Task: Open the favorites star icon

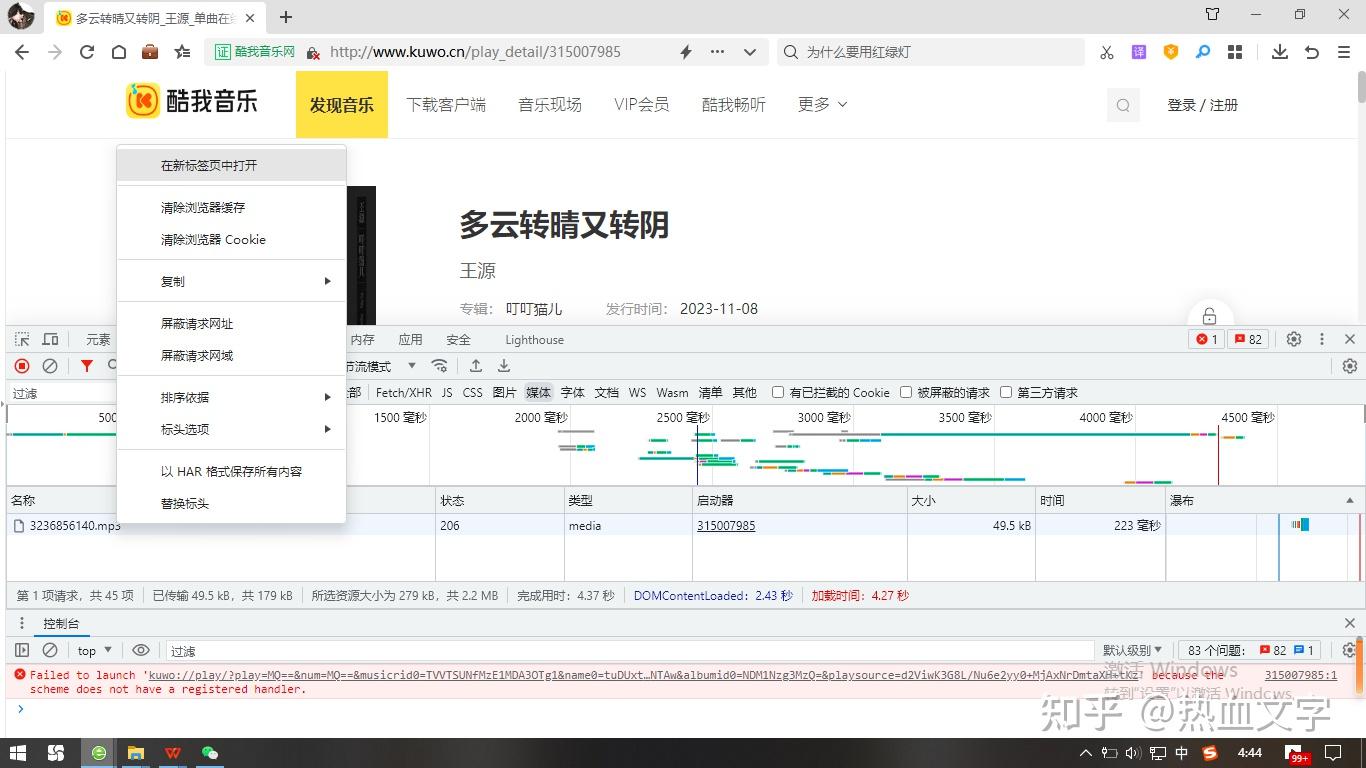Action: pos(182,52)
